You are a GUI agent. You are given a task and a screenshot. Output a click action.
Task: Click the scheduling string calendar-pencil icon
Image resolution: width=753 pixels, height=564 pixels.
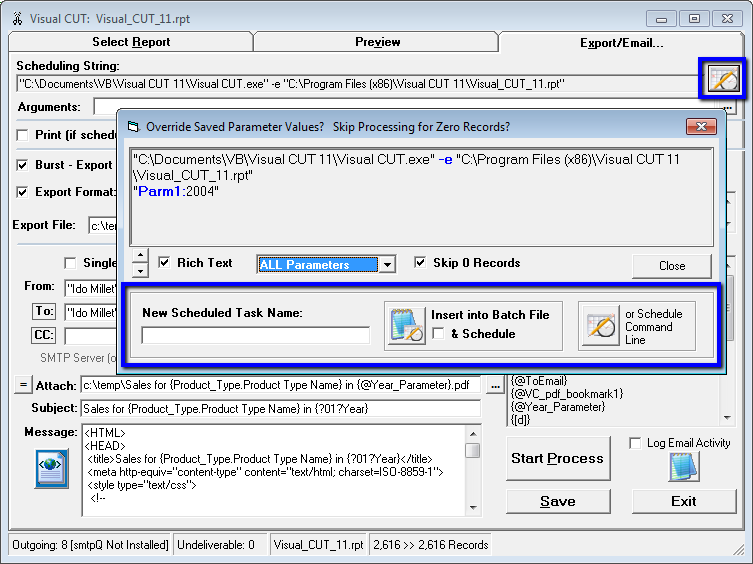[x=722, y=78]
